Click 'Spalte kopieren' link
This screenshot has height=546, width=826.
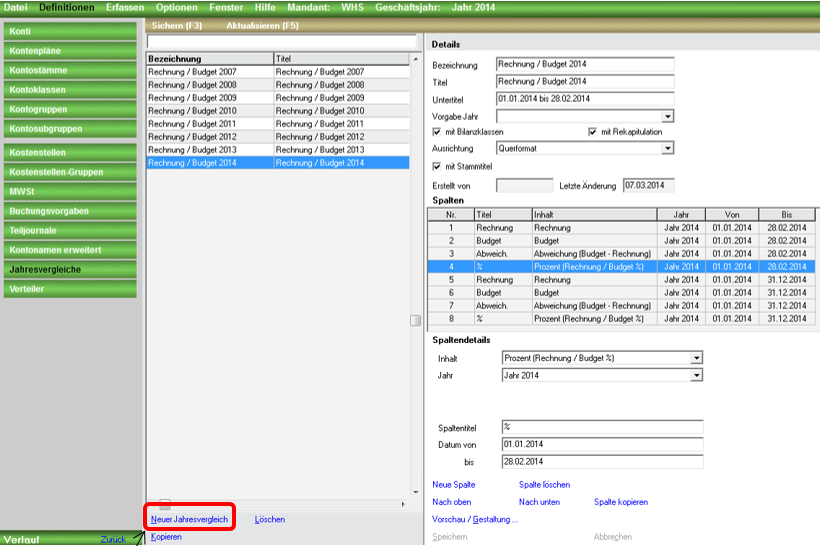(x=620, y=502)
